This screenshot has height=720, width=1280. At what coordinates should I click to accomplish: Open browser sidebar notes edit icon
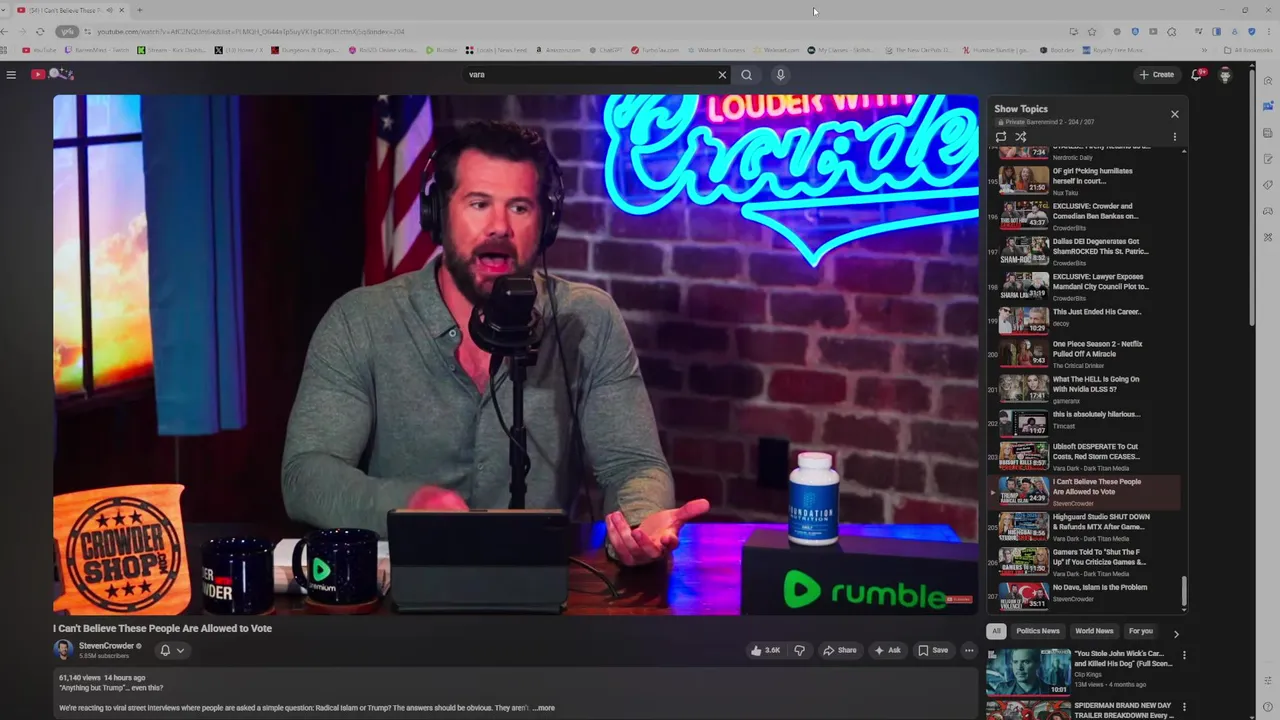click(1267, 159)
